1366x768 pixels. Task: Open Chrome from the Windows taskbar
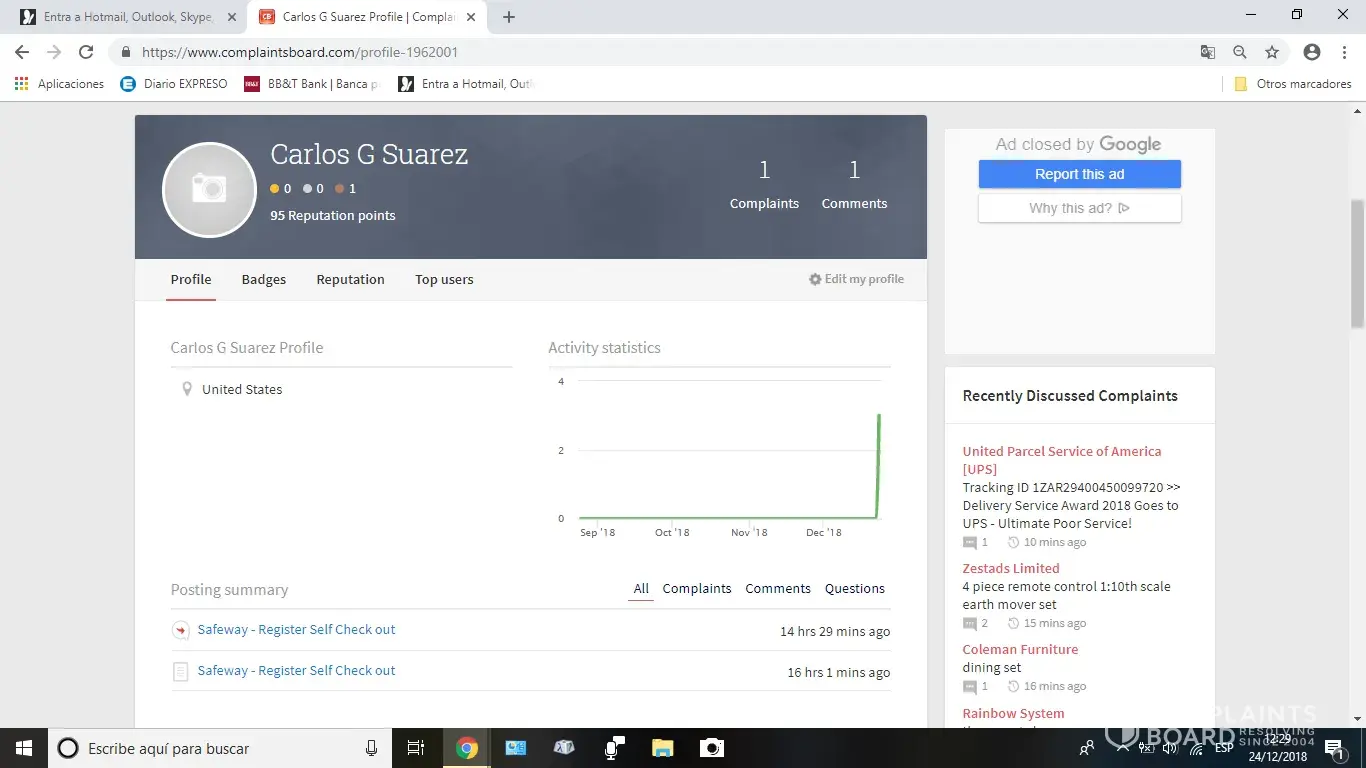tap(467, 748)
